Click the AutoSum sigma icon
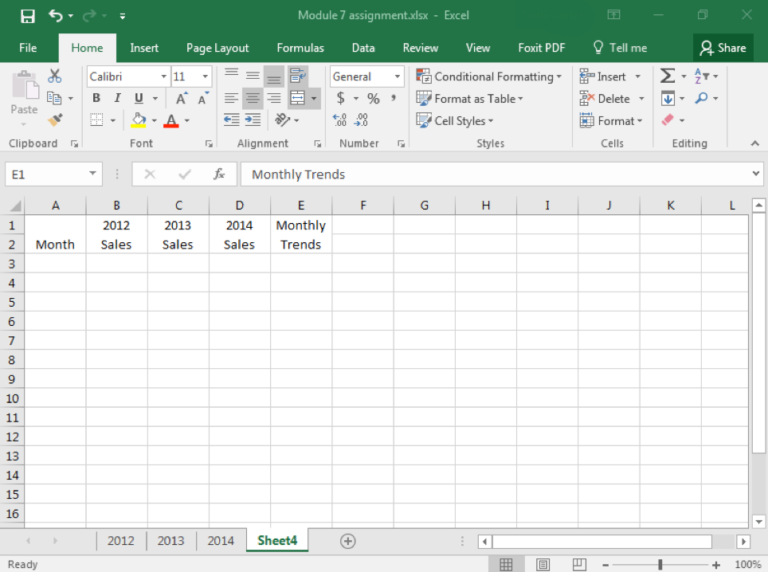 [x=667, y=76]
